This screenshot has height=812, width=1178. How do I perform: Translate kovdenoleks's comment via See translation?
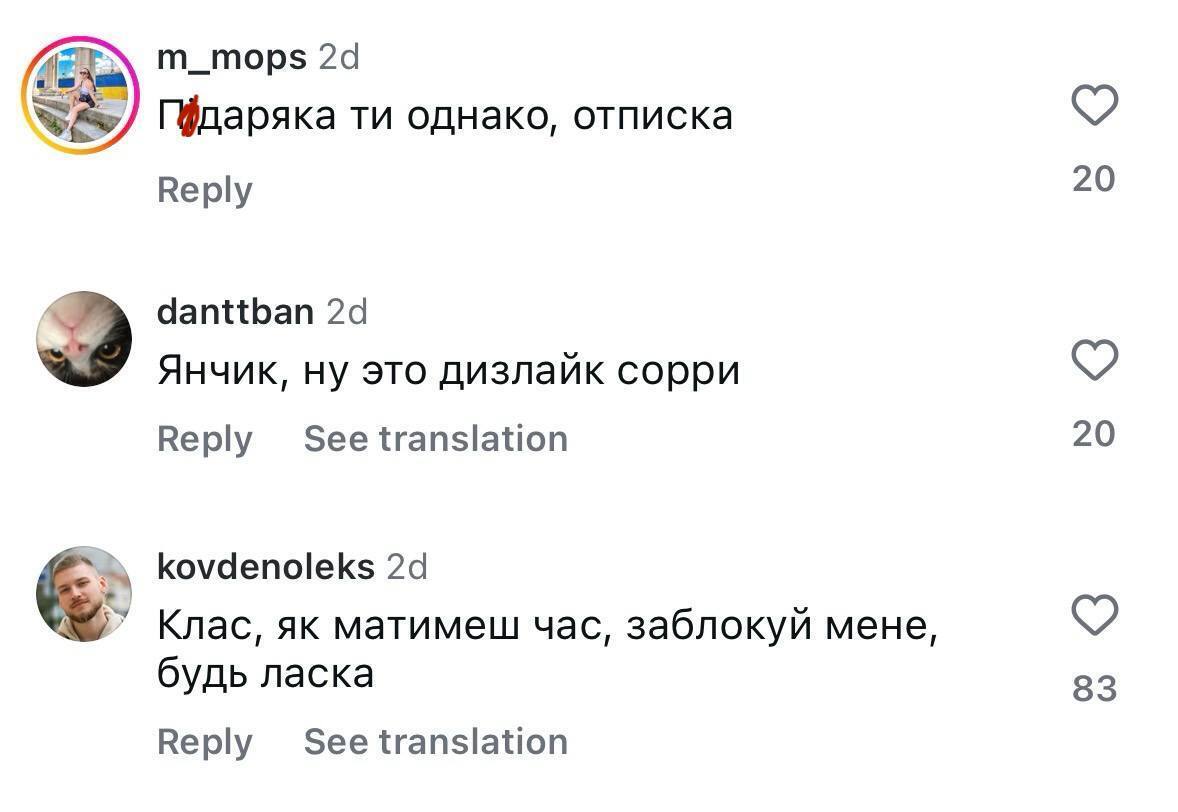tap(435, 742)
